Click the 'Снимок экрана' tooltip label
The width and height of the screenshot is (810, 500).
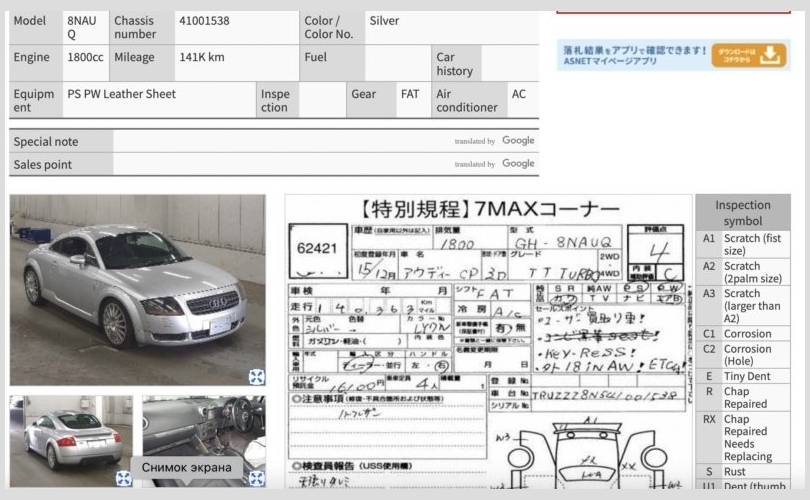186,468
